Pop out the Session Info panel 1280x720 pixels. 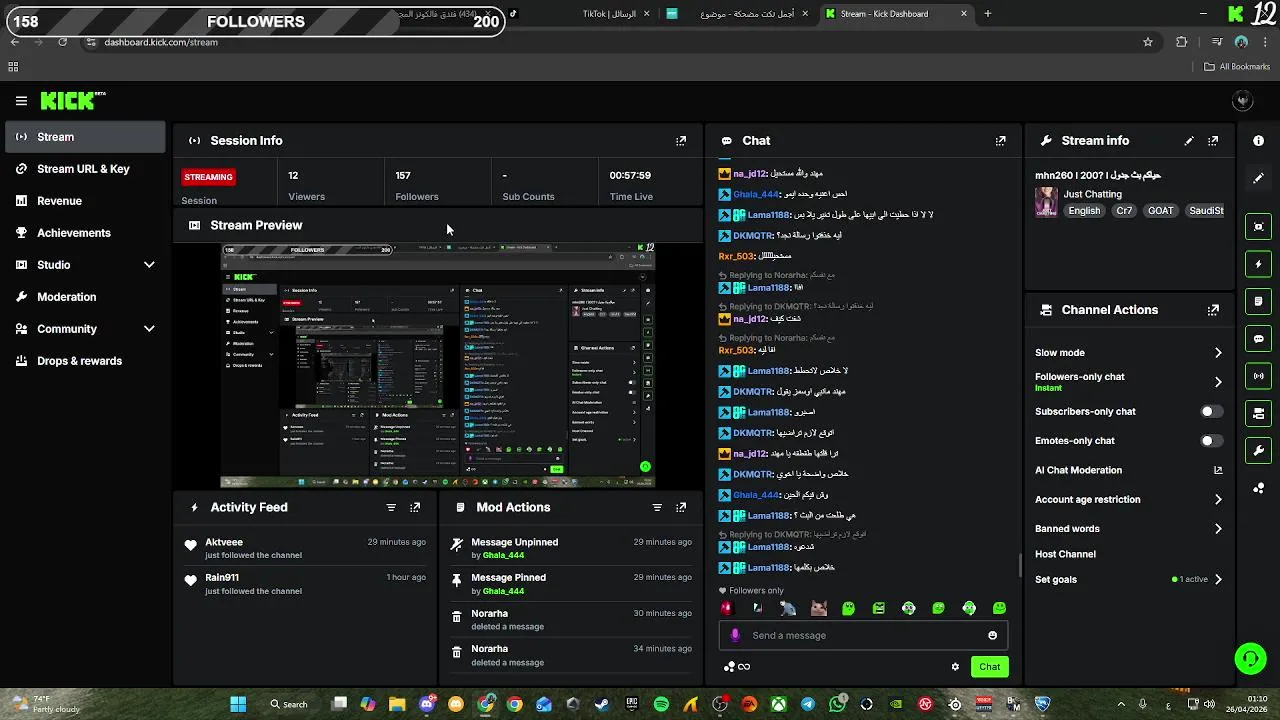pos(681,141)
